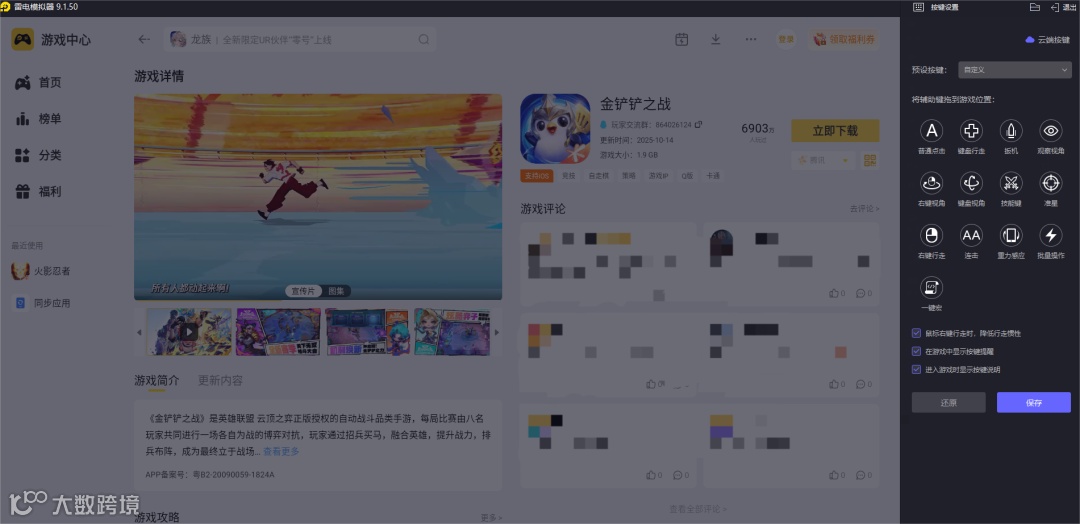The height and width of the screenshot is (524, 1080).
Task: Open the downloads arrow icon
Action: pos(716,39)
